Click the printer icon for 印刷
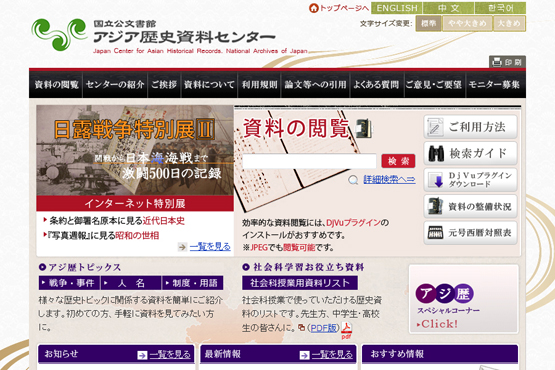 [497, 62]
